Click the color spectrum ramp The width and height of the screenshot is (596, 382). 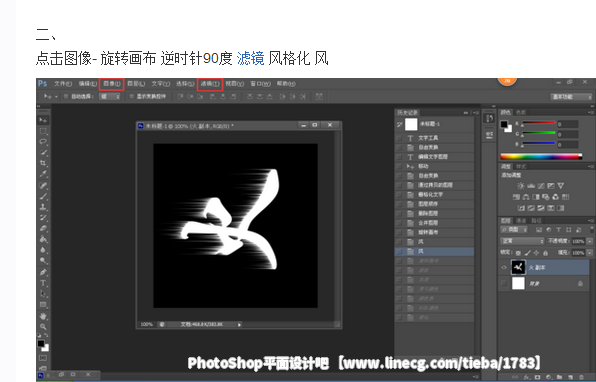click(541, 156)
